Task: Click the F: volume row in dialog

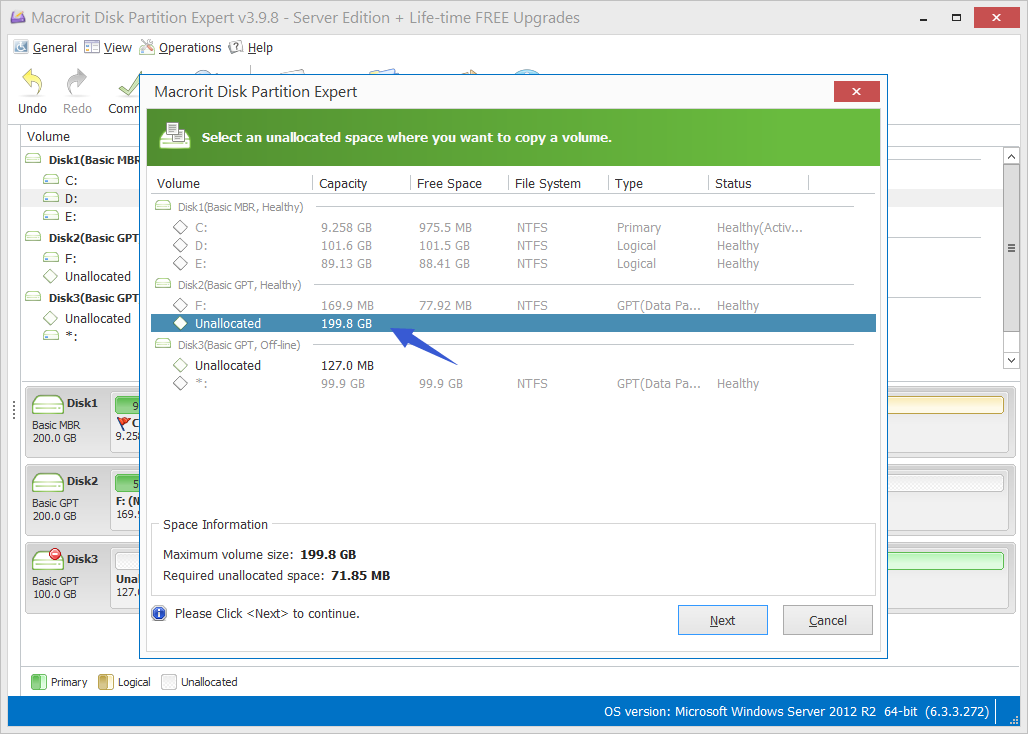Action: (x=513, y=305)
